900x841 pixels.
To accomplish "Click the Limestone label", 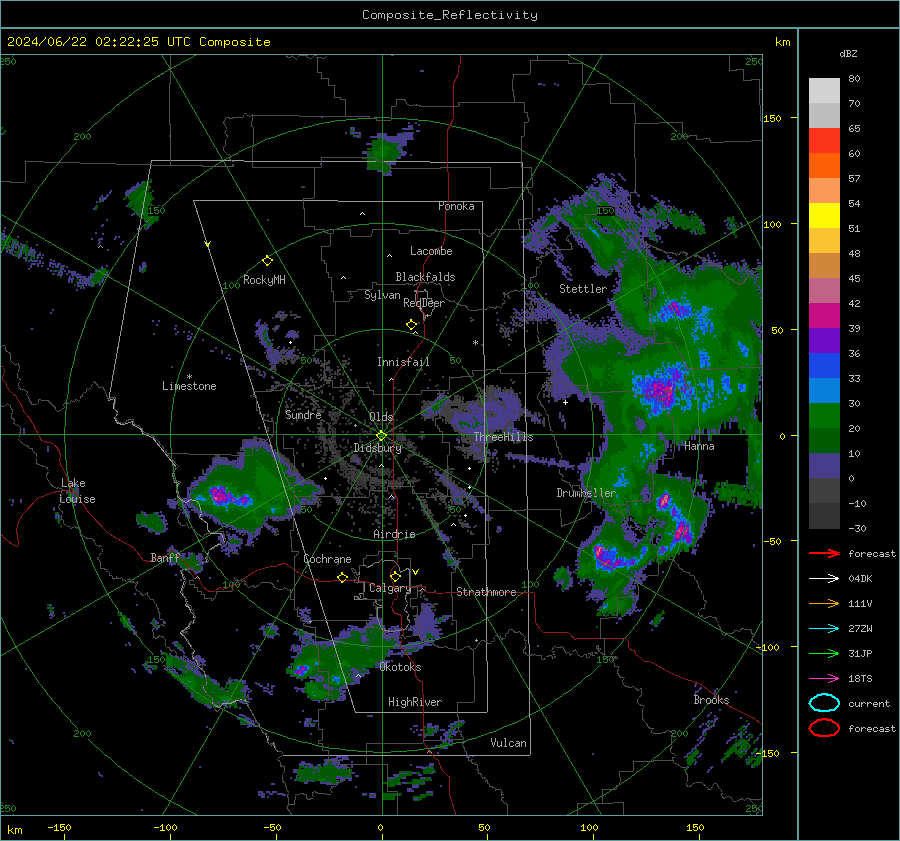I will click(189, 386).
